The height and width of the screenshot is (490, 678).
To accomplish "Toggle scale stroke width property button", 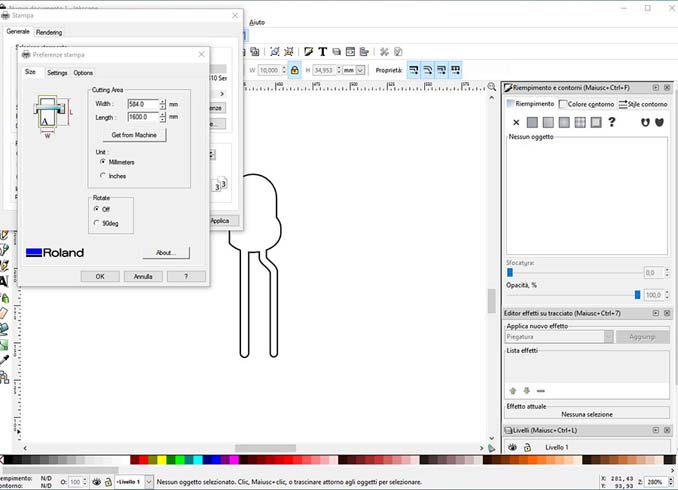I will [x=414, y=70].
